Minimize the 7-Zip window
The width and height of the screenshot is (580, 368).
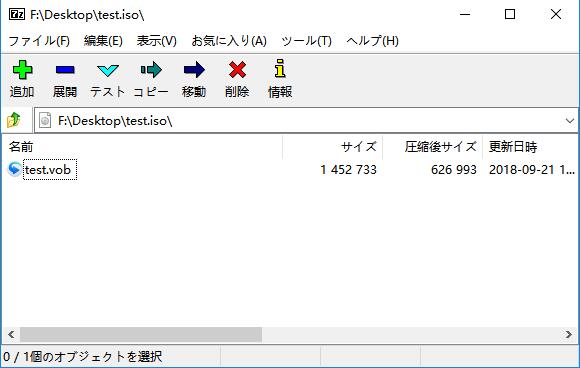tap(465, 14)
